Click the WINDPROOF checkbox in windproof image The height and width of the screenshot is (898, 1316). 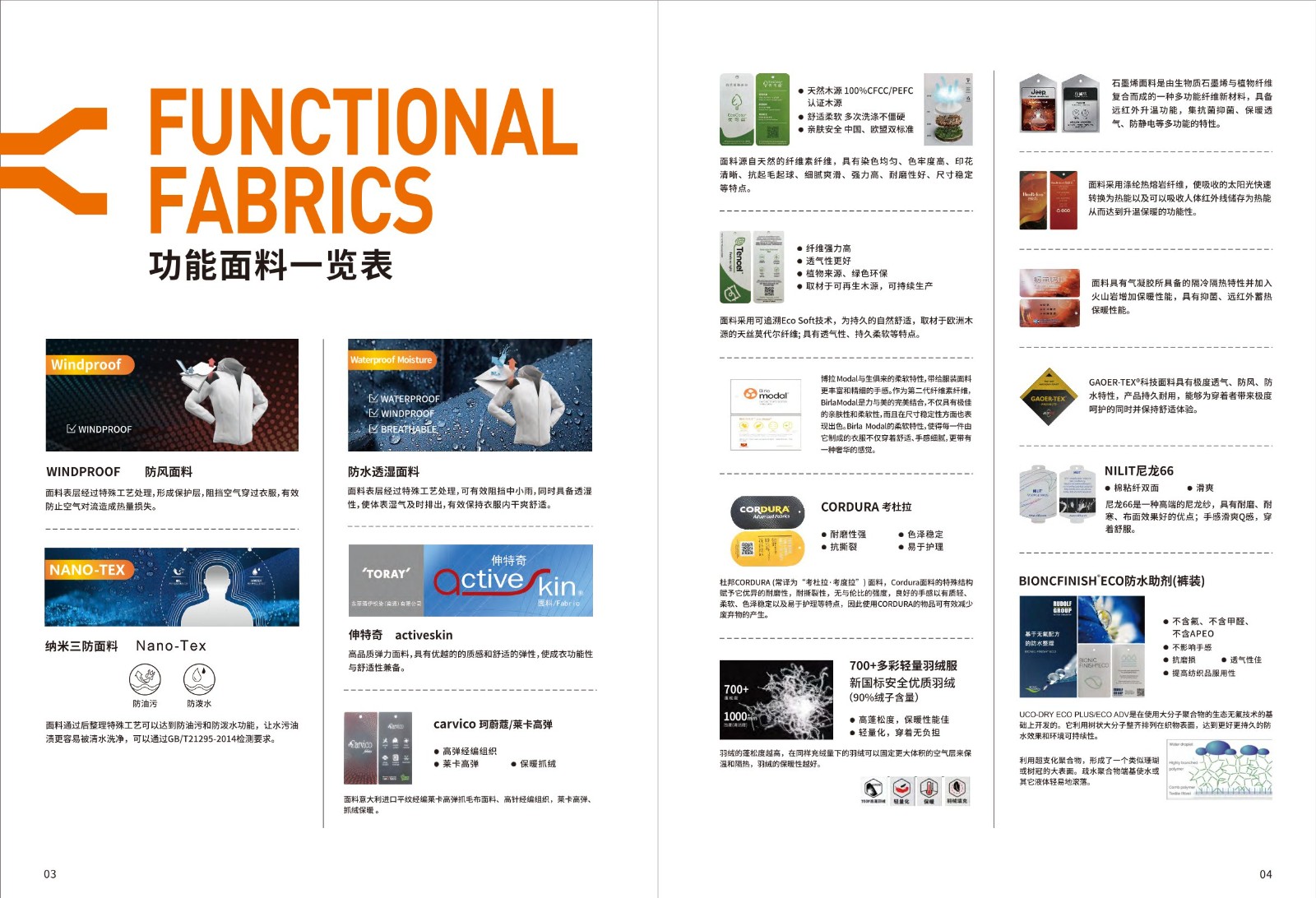(x=72, y=429)
